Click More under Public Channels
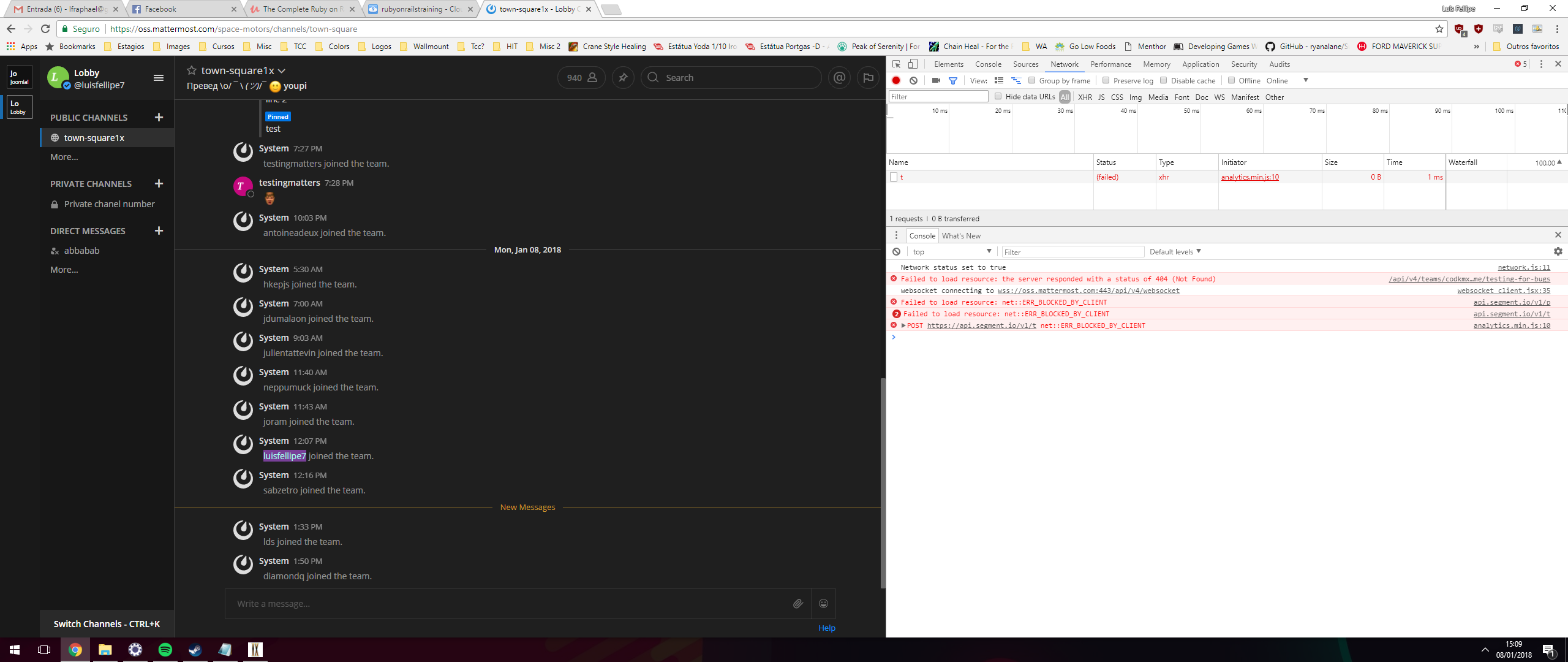 tap(63, 157)
